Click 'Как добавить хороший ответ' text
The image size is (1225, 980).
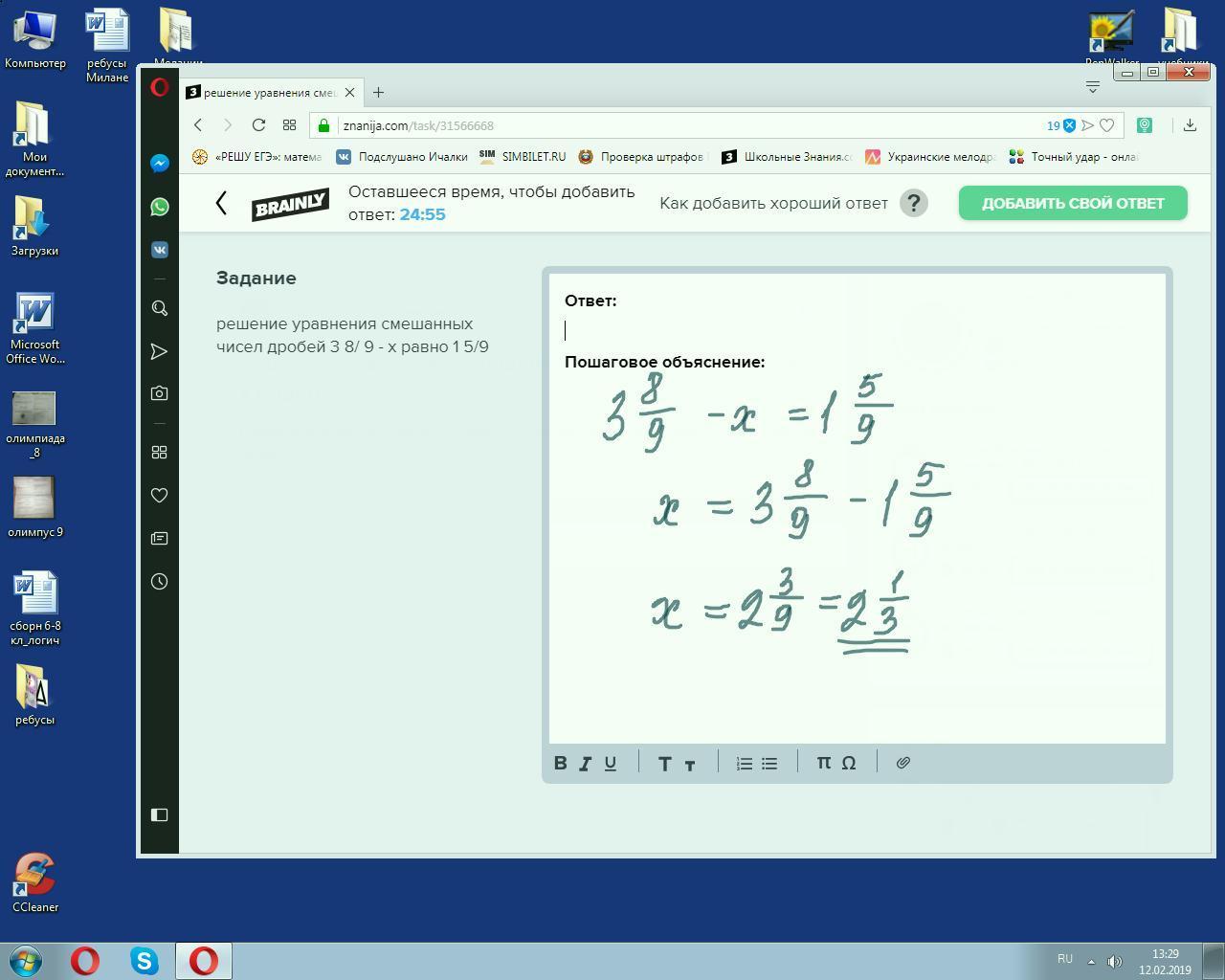click(773, 203)
